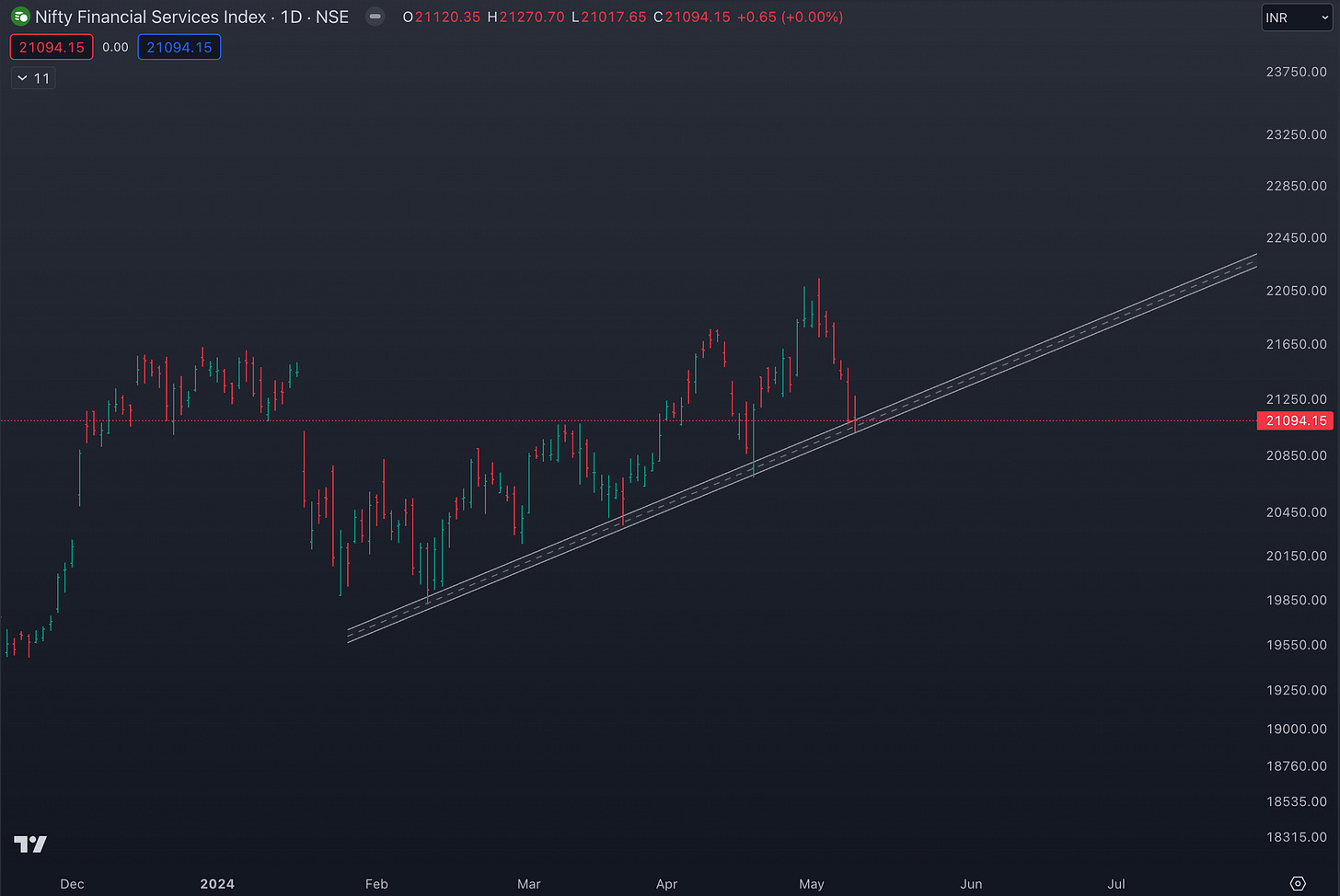Click the 23750.00 price axis label
This screenshot has width=1340, height=896.
coord(1296,72)
